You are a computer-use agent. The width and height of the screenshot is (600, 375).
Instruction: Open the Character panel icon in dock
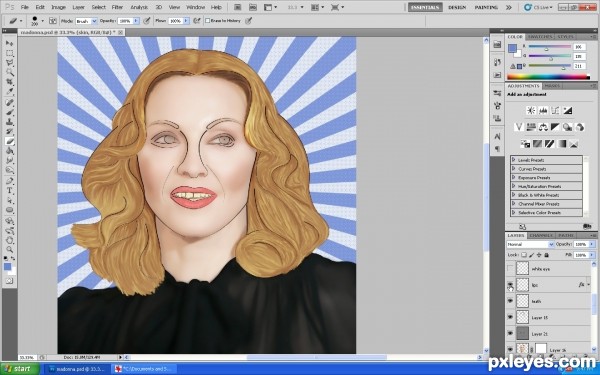(497, 136)
